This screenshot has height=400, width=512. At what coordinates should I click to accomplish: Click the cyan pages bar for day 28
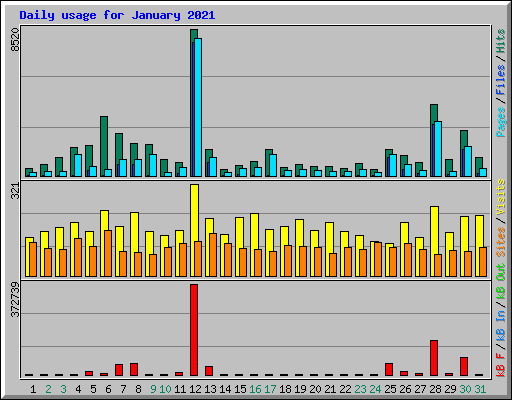pos(438,149)
